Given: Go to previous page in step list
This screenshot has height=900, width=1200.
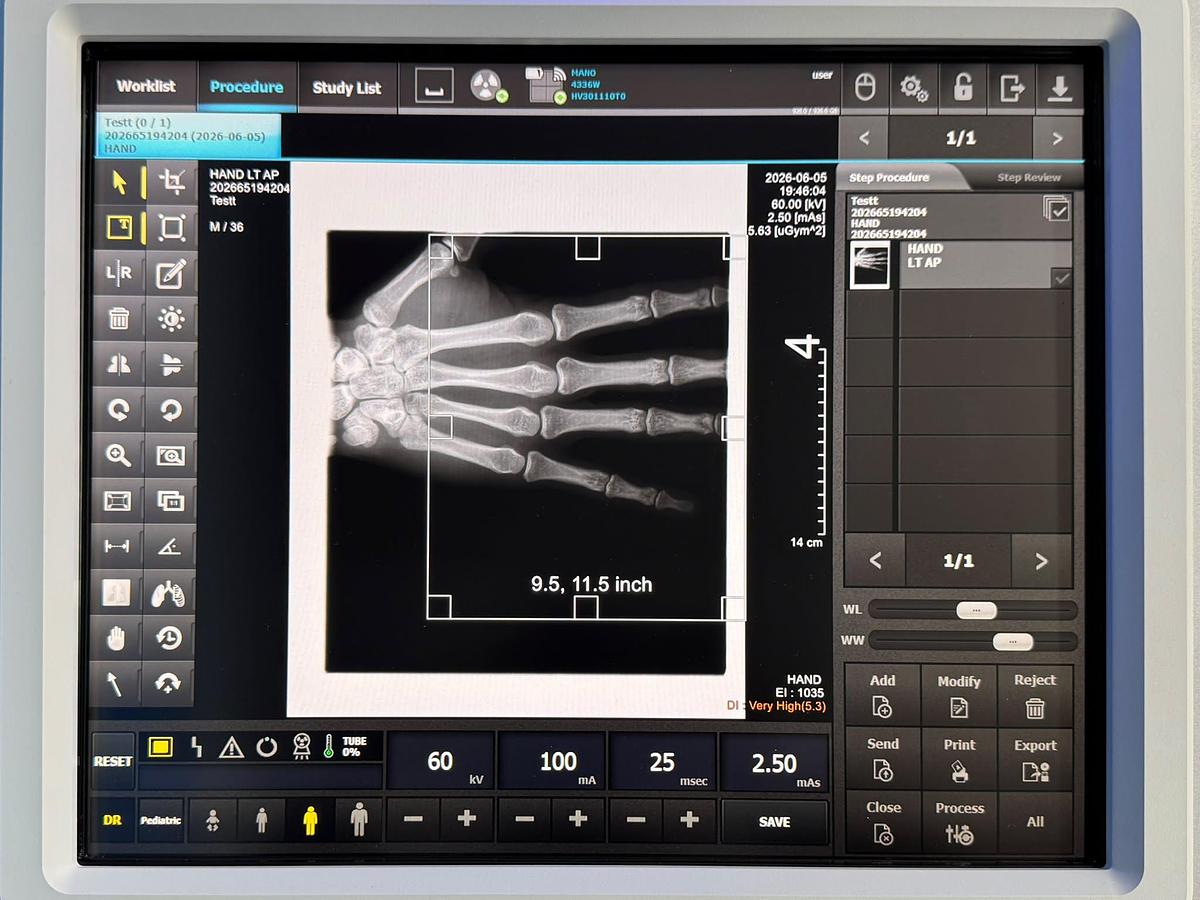Looking at the screenshot, I should [875, 561].
